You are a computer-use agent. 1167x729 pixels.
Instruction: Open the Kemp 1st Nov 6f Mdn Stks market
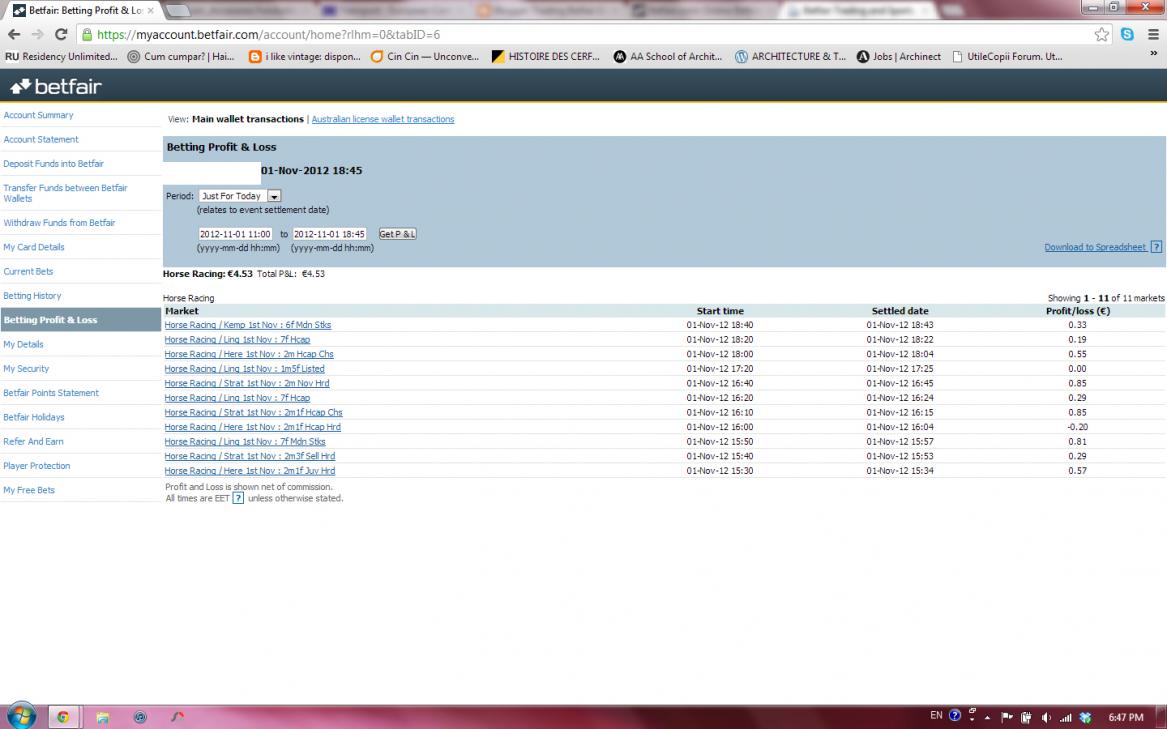(x=248, y=325)
